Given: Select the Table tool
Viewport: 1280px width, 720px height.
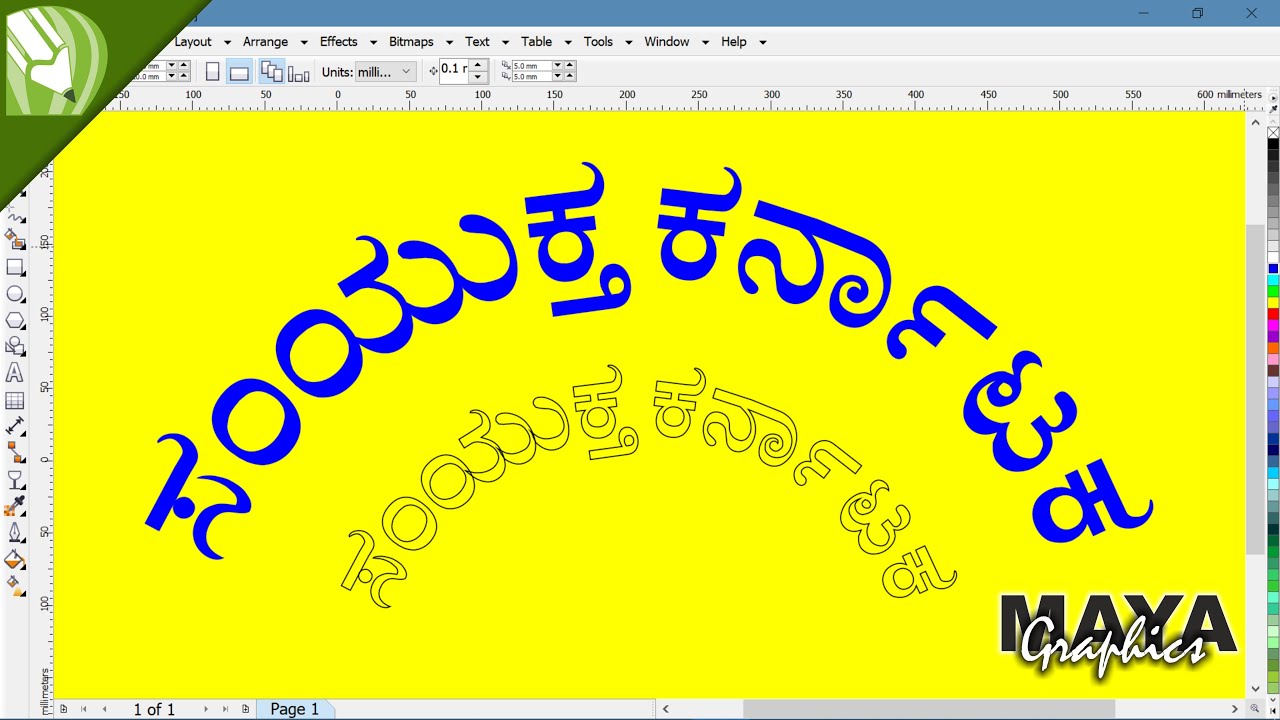Looking at the screenshot, I should 15,401.
